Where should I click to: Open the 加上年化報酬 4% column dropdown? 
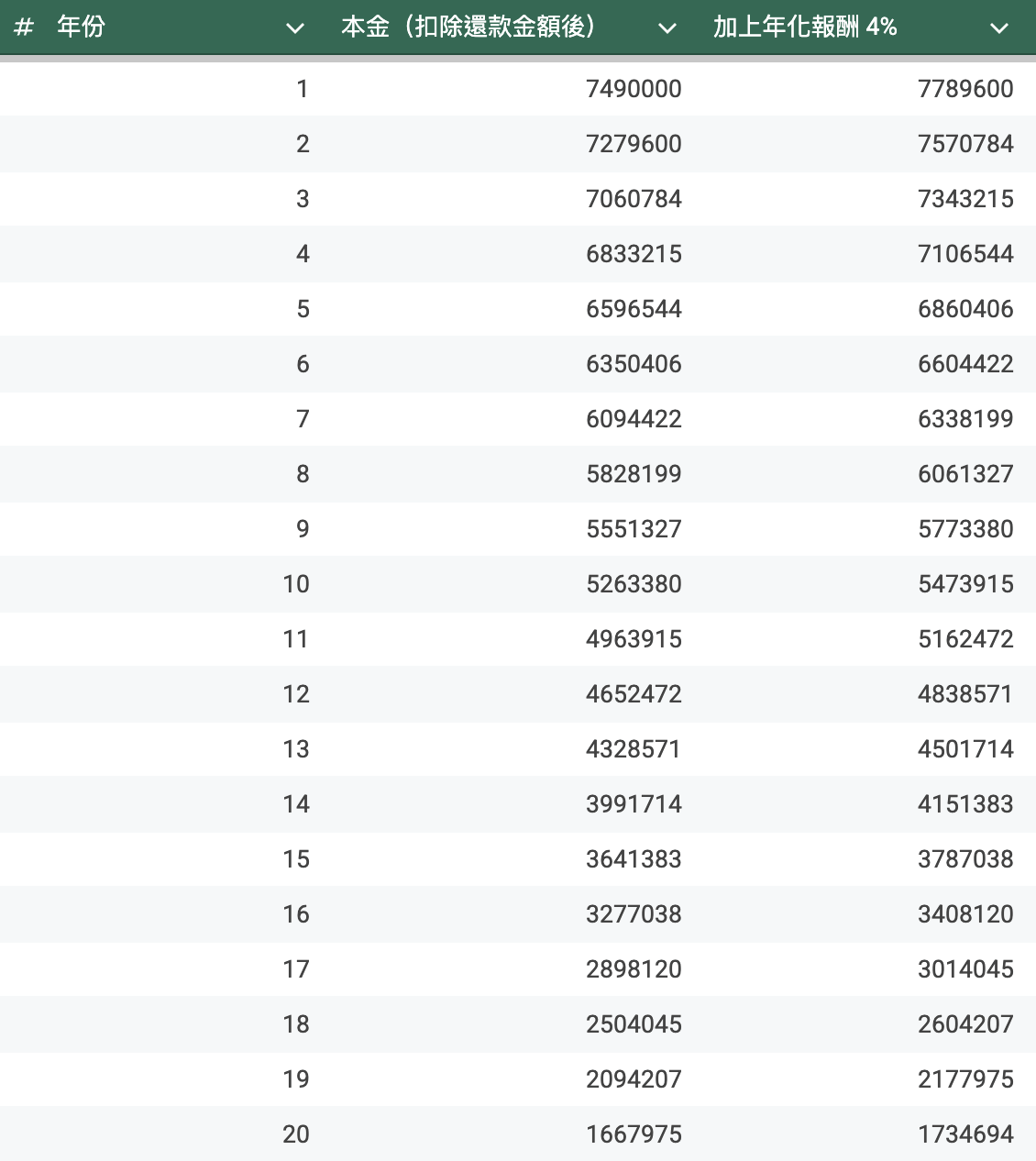pos(998,28)
